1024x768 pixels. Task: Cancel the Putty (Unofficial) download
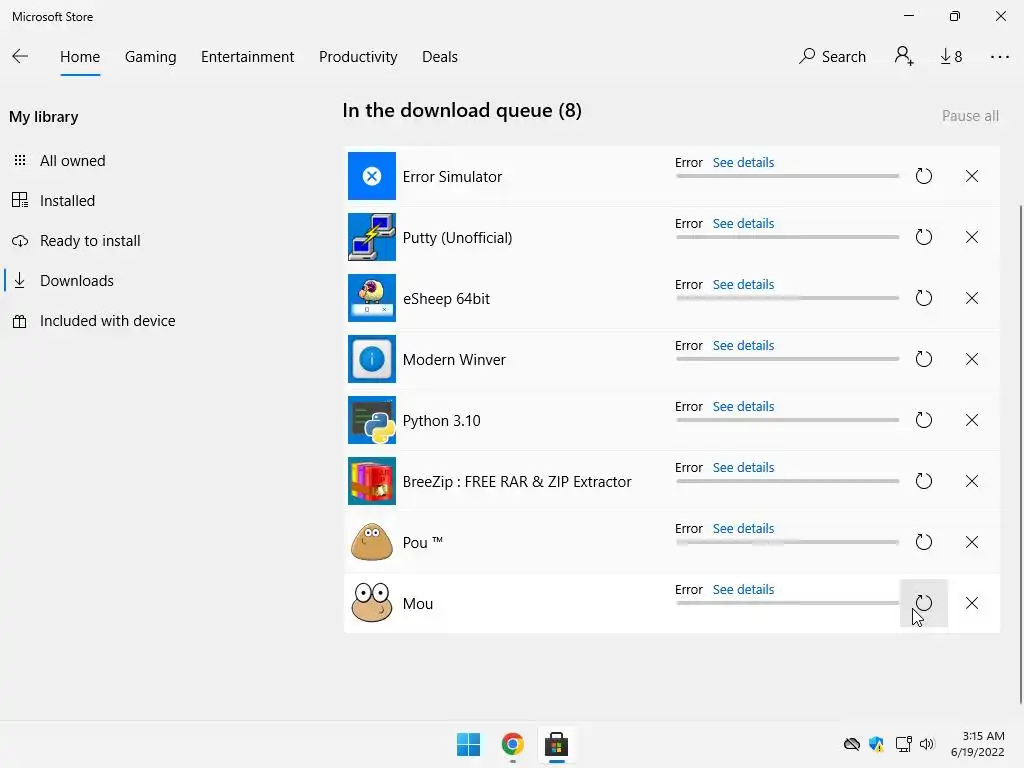(x=972, y=237)
